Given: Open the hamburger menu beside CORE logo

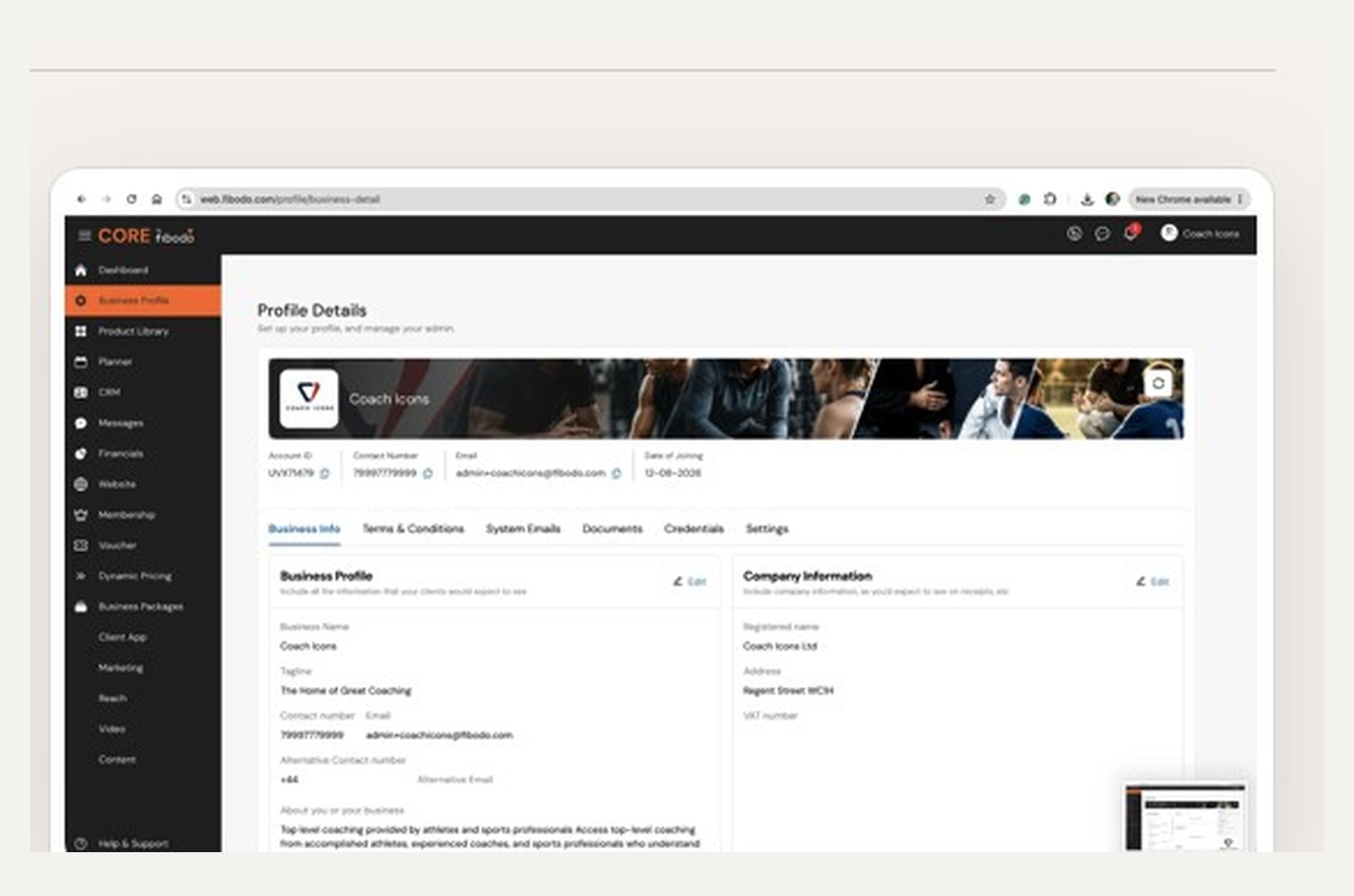Looking at the screenshot, I should pyautogui.click(x=85, y=236).
